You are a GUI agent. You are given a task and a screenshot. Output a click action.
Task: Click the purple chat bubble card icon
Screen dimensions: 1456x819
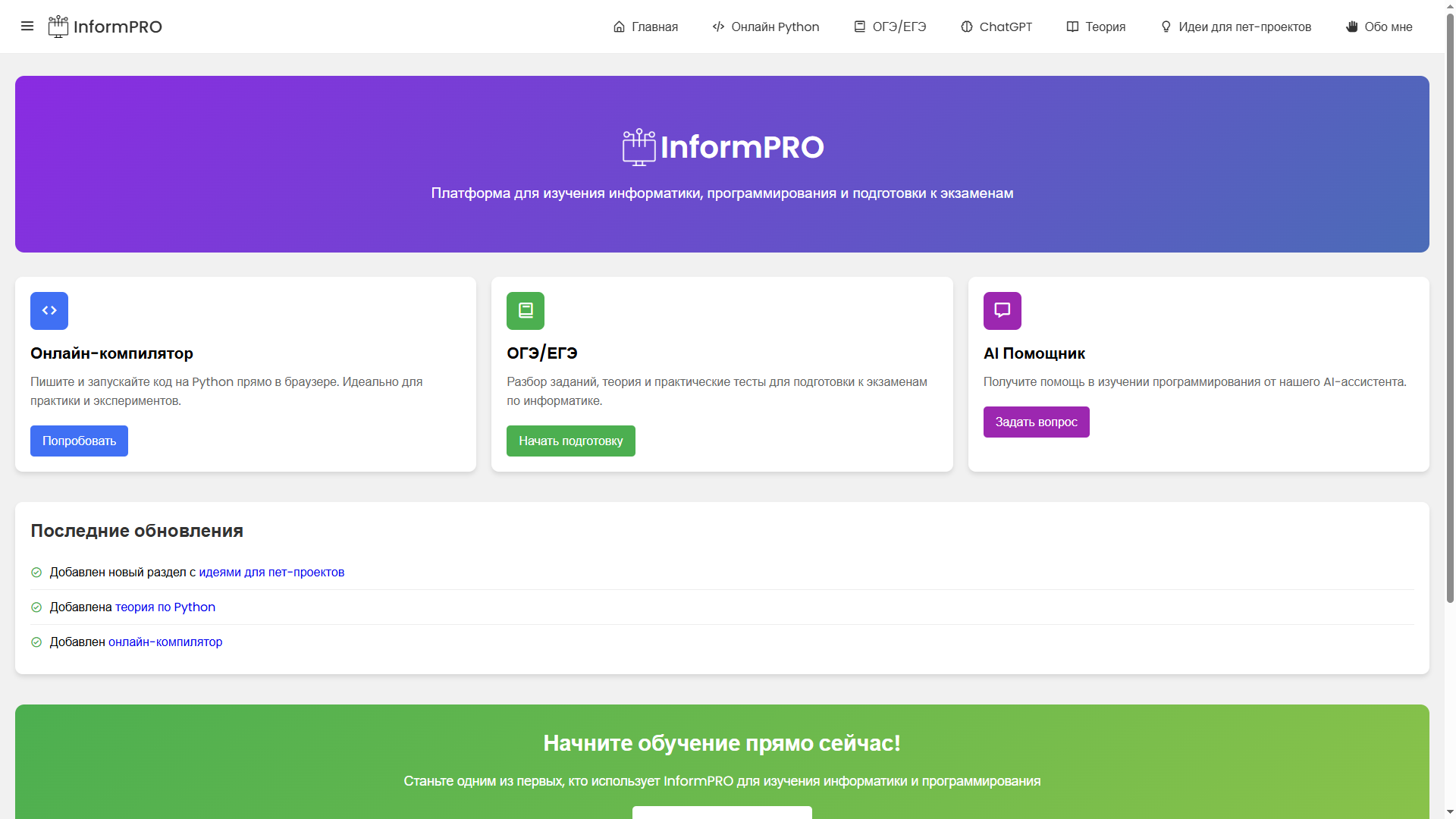pos(1003,311)
